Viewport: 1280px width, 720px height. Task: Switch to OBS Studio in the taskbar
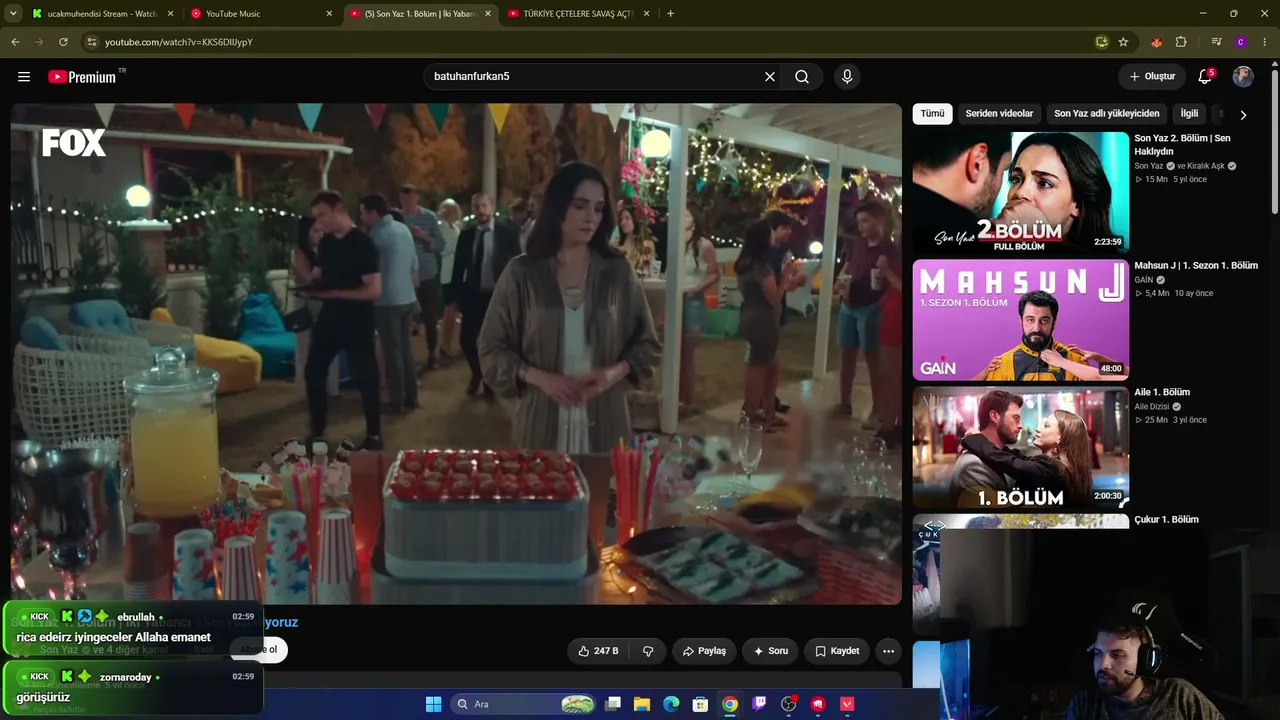click(x=789, y=704)
